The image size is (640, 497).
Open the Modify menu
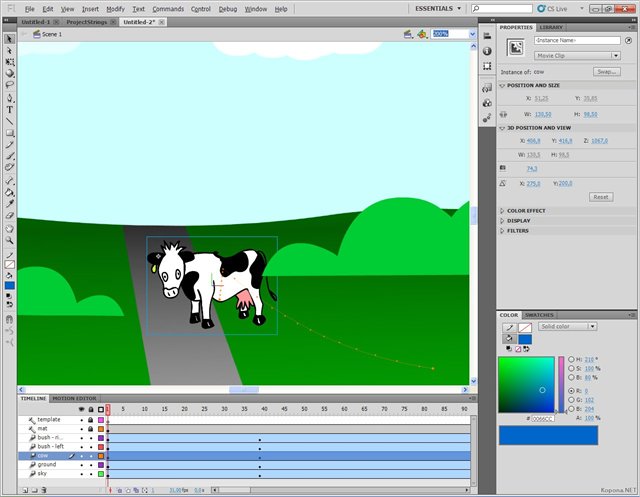[115, 9]
